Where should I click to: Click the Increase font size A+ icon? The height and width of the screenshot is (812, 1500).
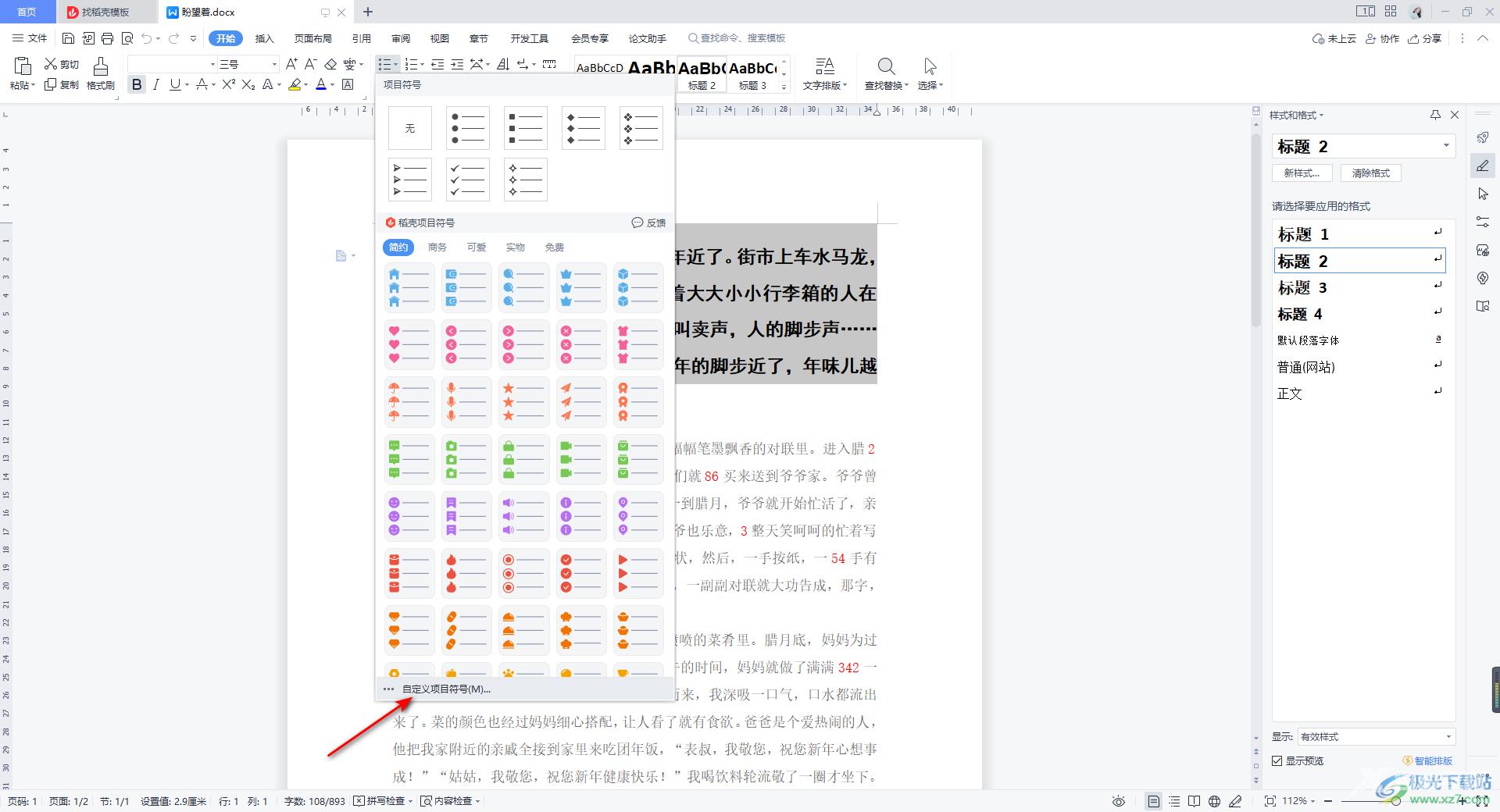click(291, 64)
